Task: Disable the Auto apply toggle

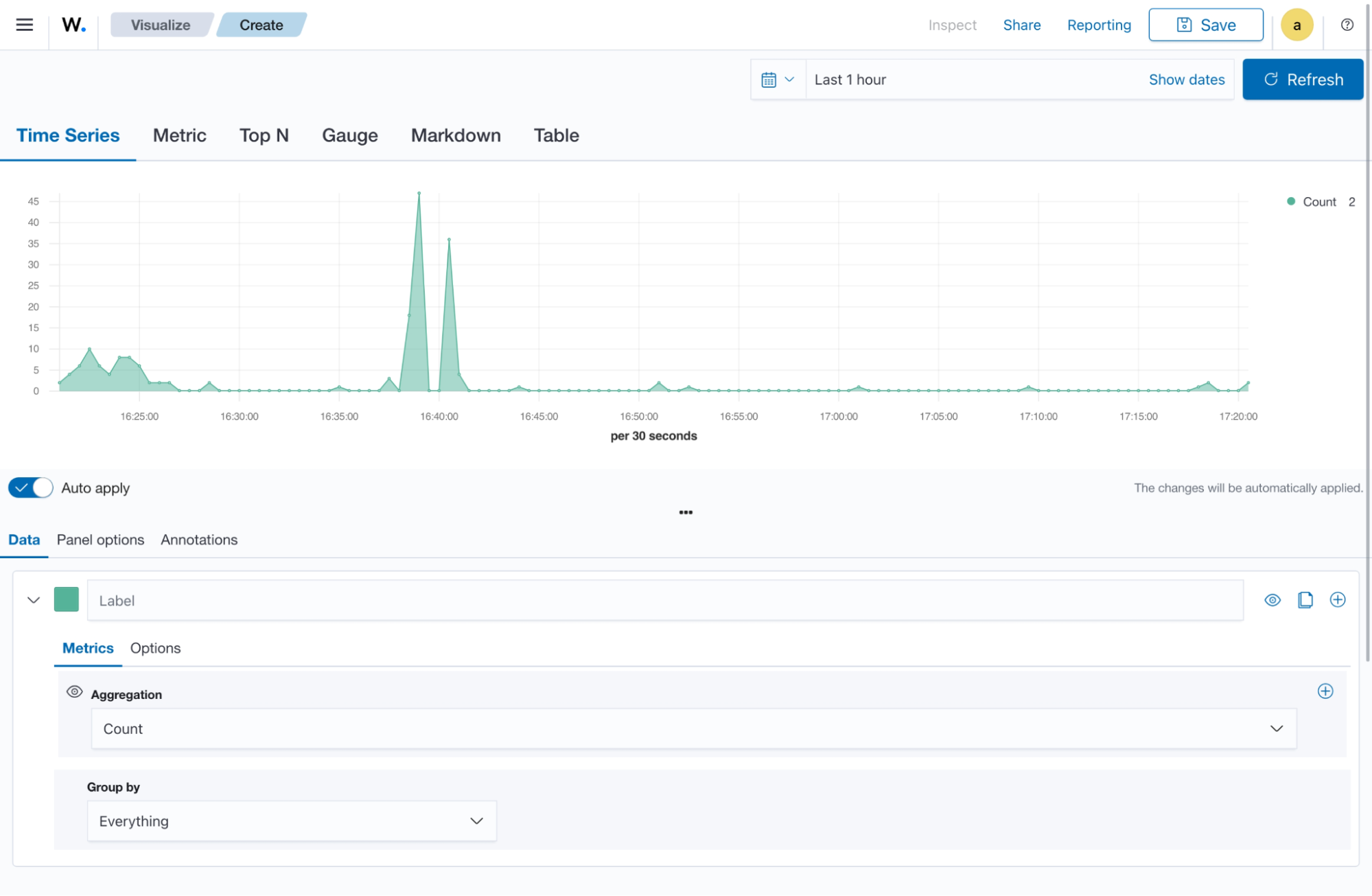Action: [30, 487]
